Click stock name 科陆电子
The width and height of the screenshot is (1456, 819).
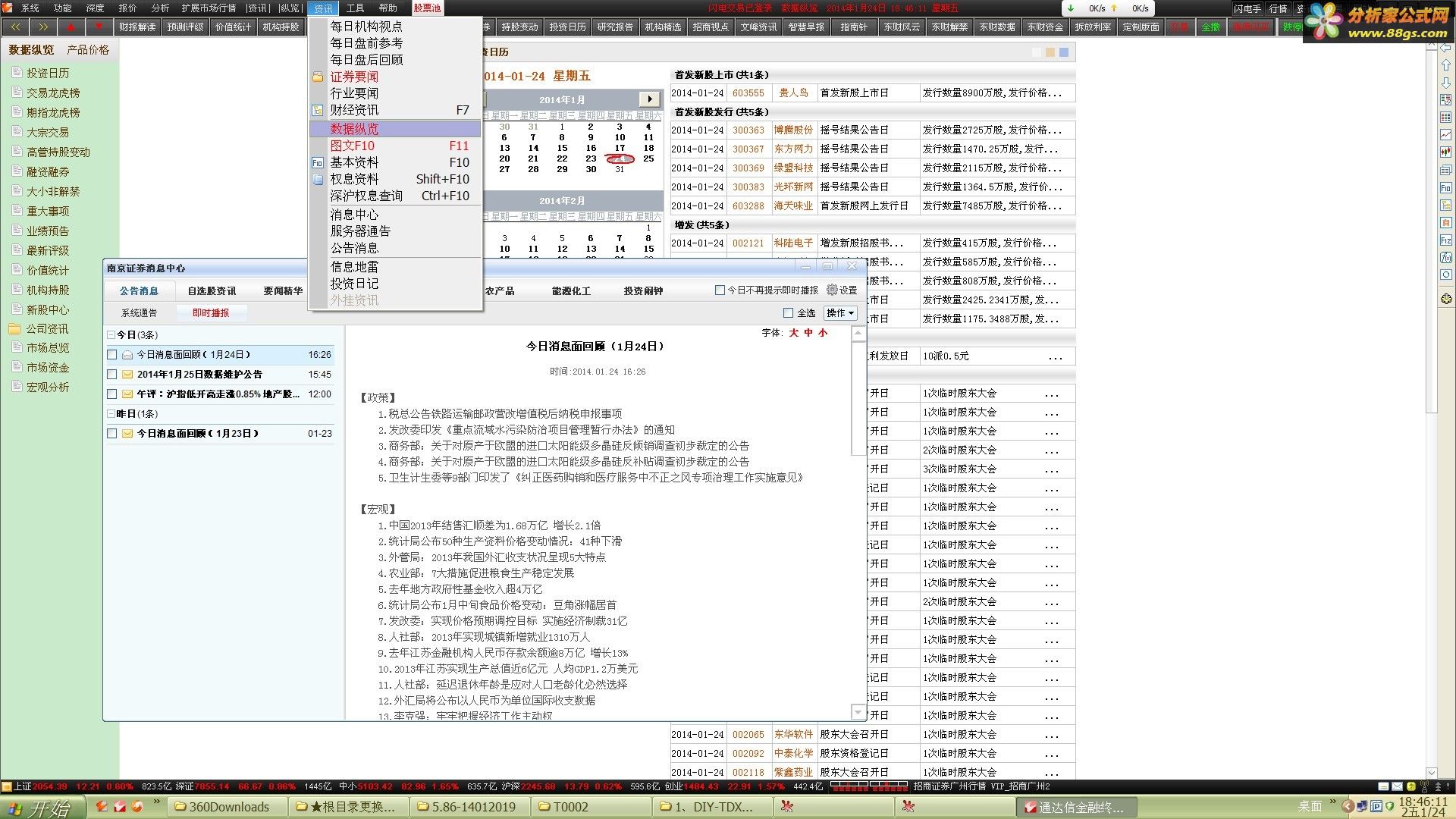(792, 243)
